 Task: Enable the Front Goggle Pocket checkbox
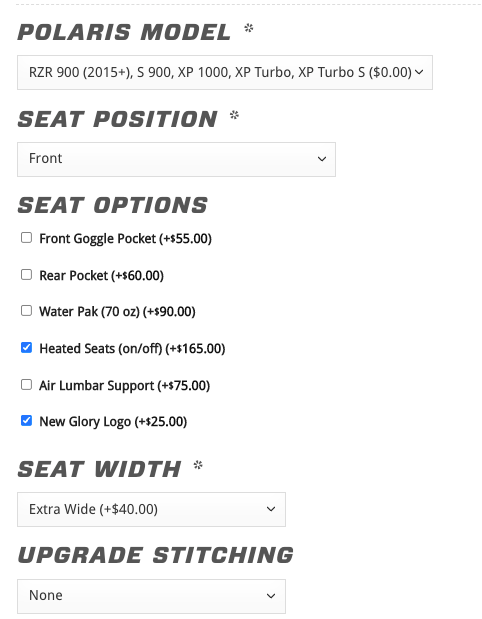click(x=26, y=238)
